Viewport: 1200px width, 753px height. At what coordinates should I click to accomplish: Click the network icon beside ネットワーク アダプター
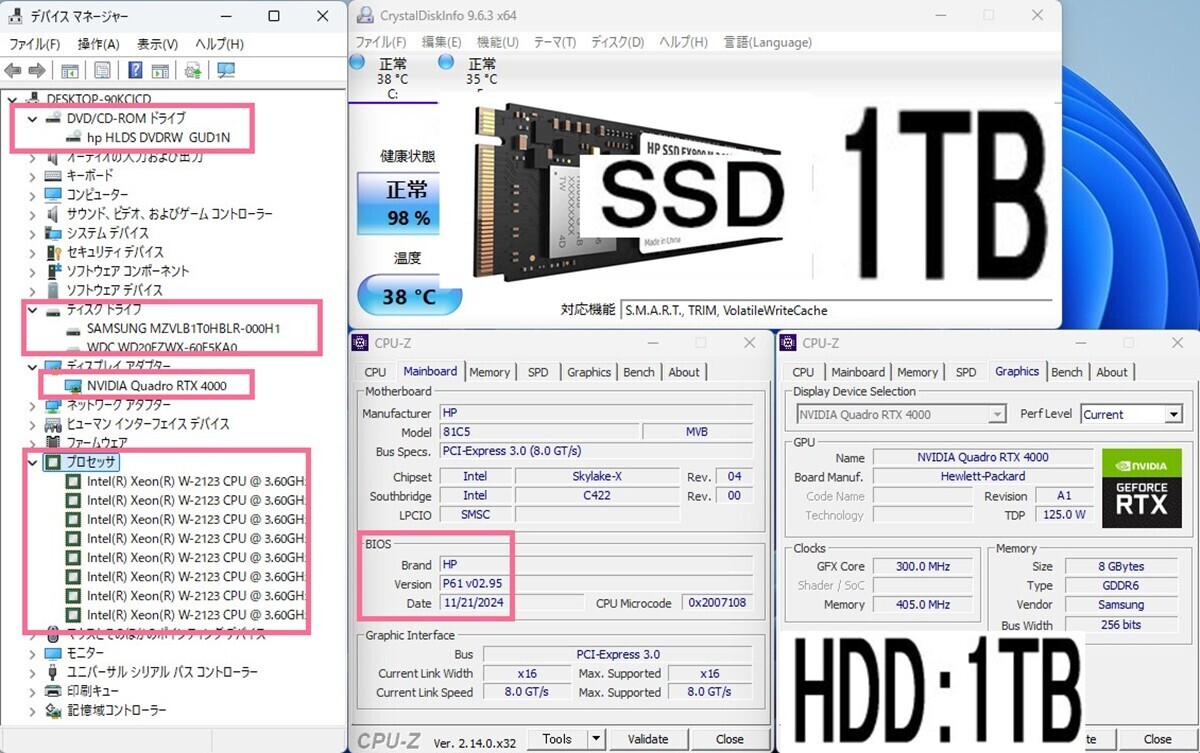54,405
